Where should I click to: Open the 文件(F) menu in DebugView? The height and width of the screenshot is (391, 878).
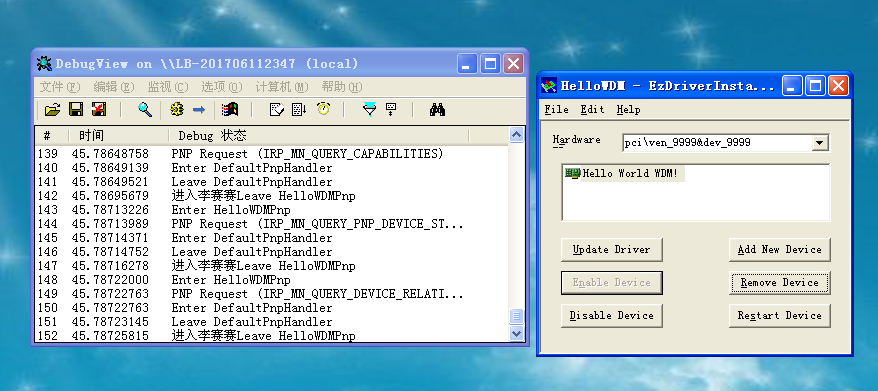[x=60, y=87]
